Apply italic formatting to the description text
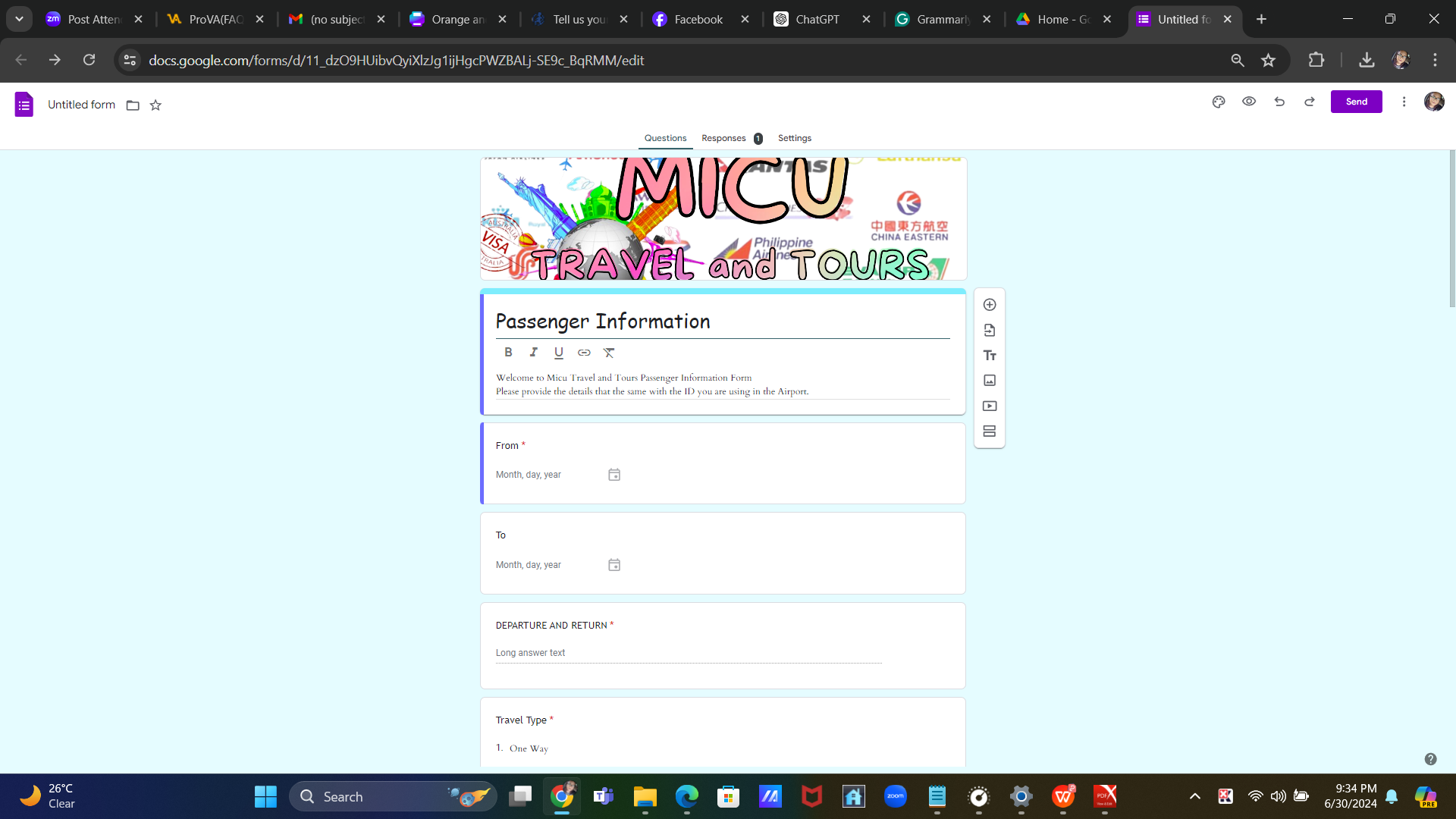This screenshot has width=1456, height=819. pyautogui.click(x=533, y=352)
